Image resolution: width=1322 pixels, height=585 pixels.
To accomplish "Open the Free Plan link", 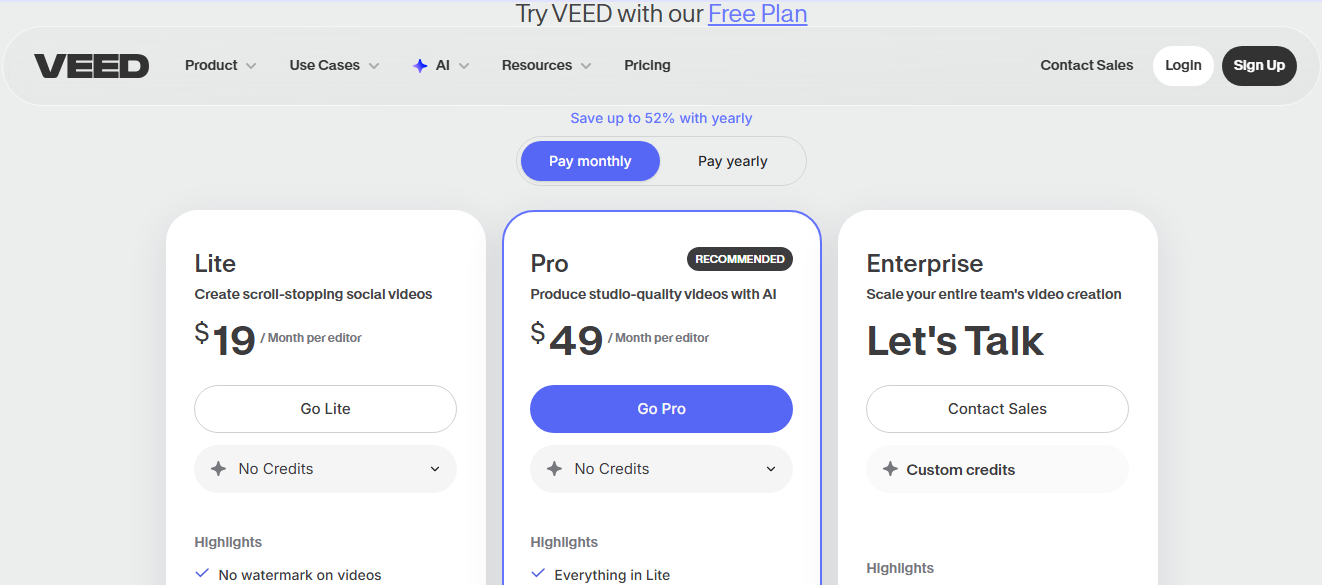I will [757, 14].
